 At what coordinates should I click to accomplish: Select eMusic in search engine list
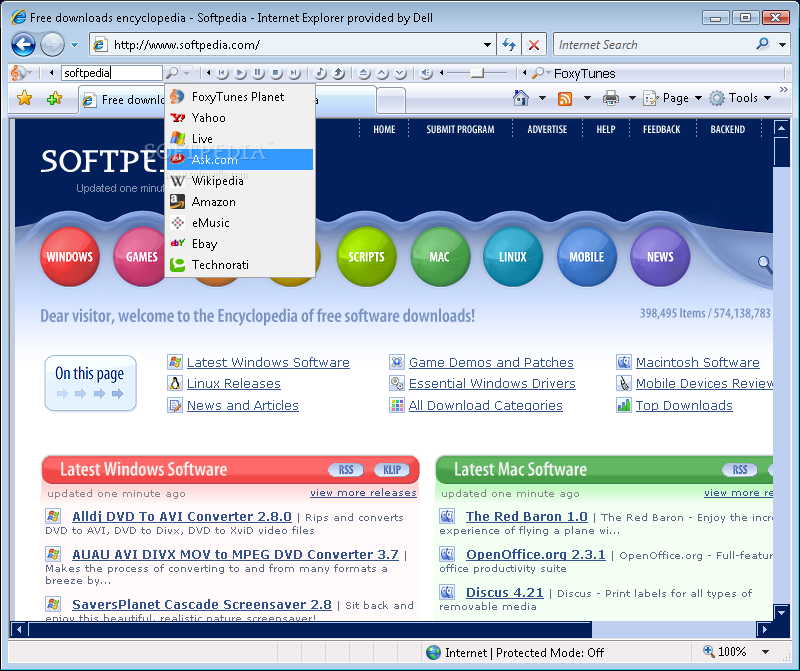pyautogui.click(x=239, y=222)
